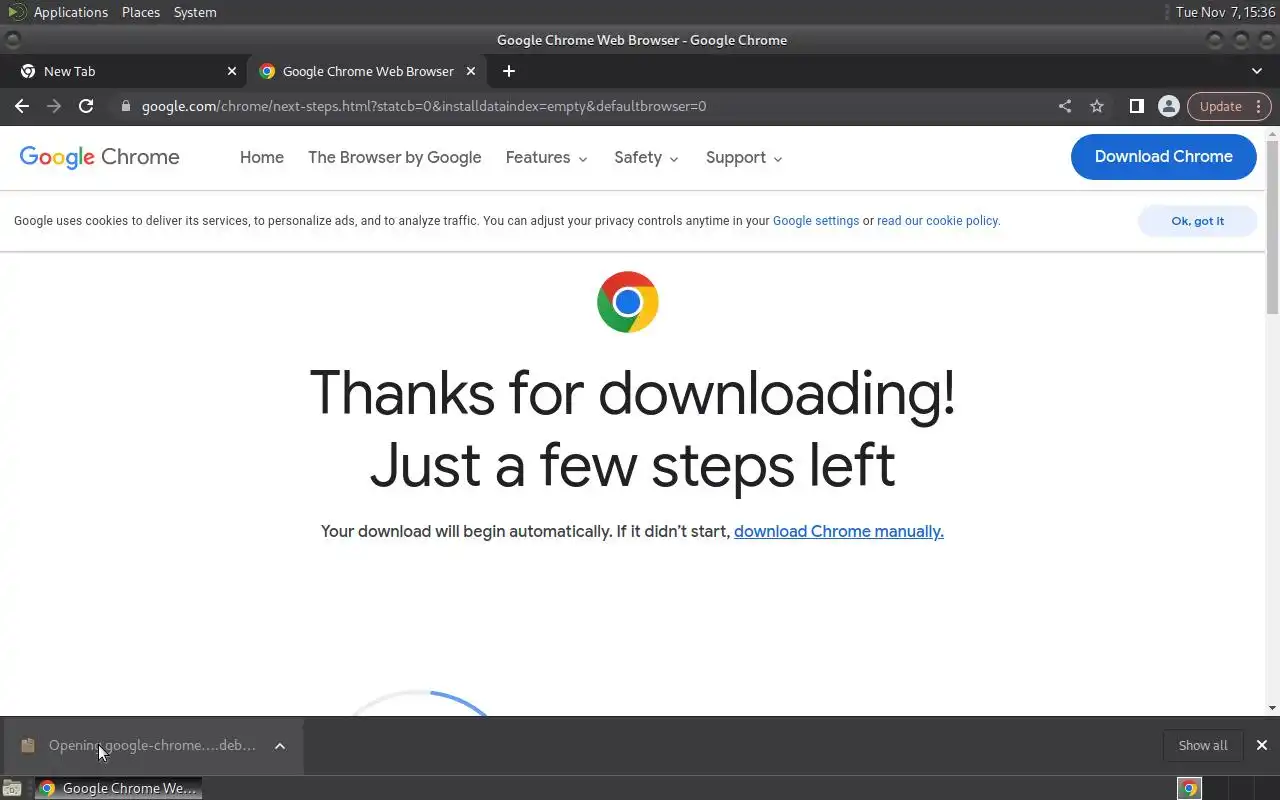Click Chrome icon in workspace switcher
The width and height of the screenshot is (1280, 800).
click(x=1189, y=788)
